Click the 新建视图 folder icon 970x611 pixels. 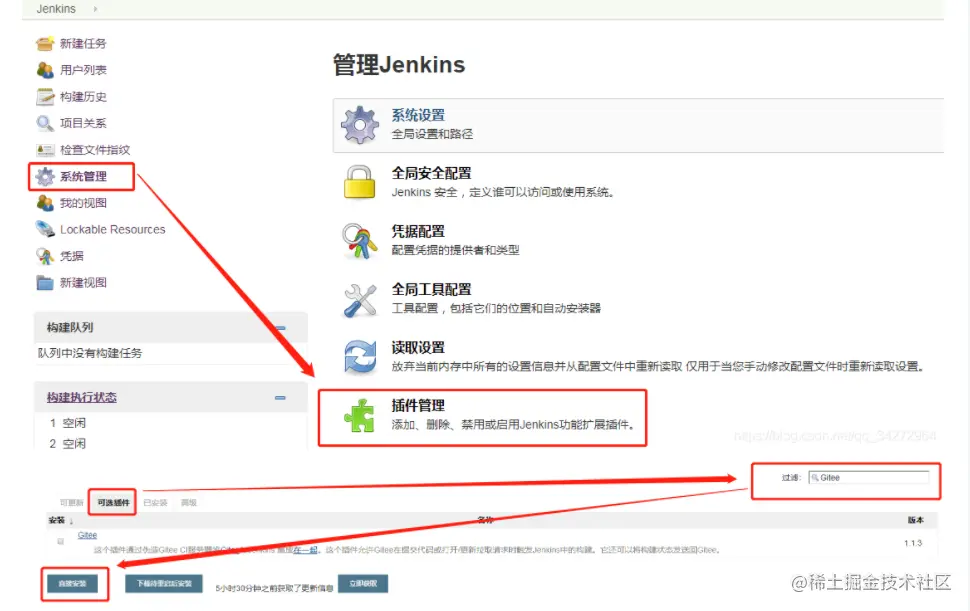click(45, 283)
